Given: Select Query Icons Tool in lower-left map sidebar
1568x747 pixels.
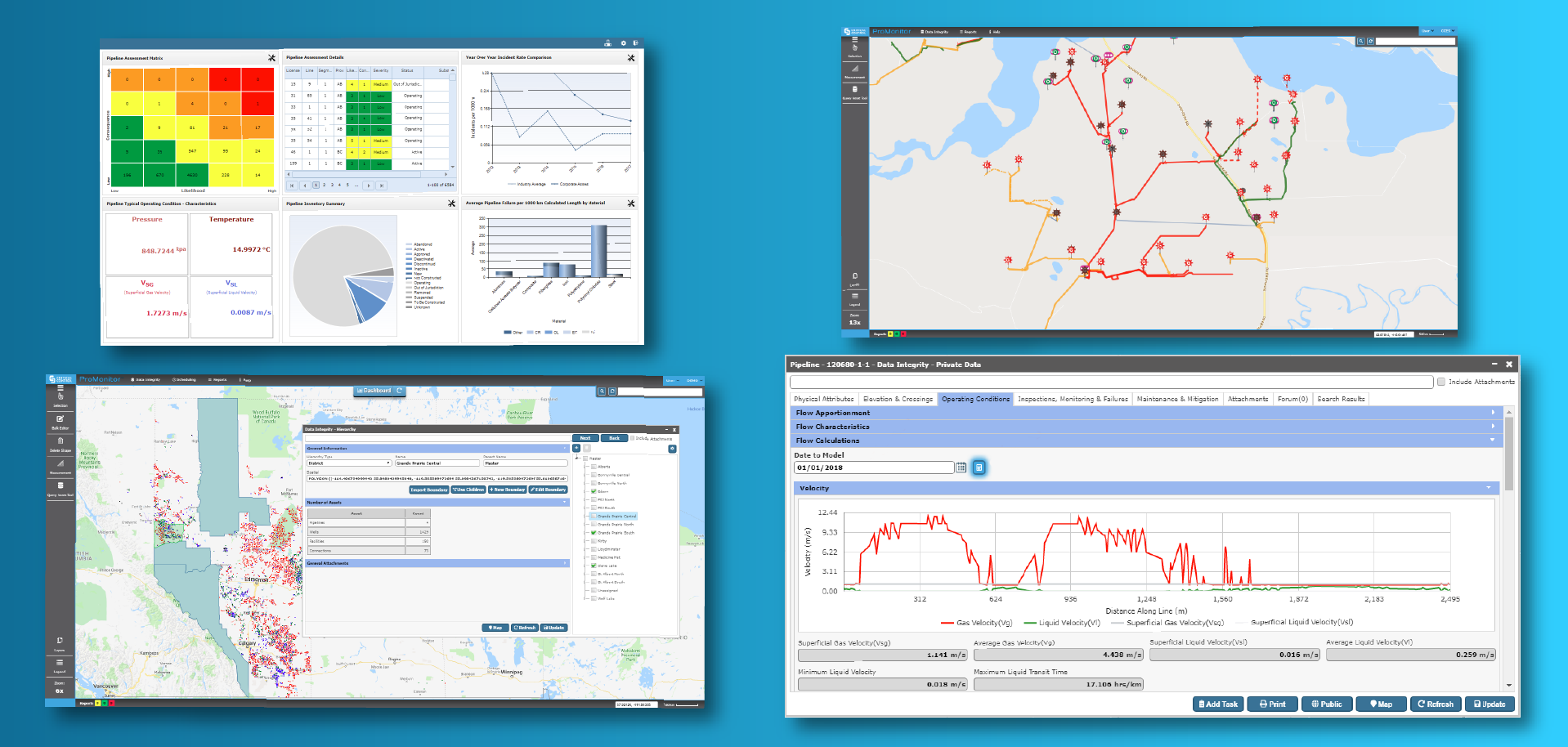Looking at the screenshot, I should pos(60,488).
